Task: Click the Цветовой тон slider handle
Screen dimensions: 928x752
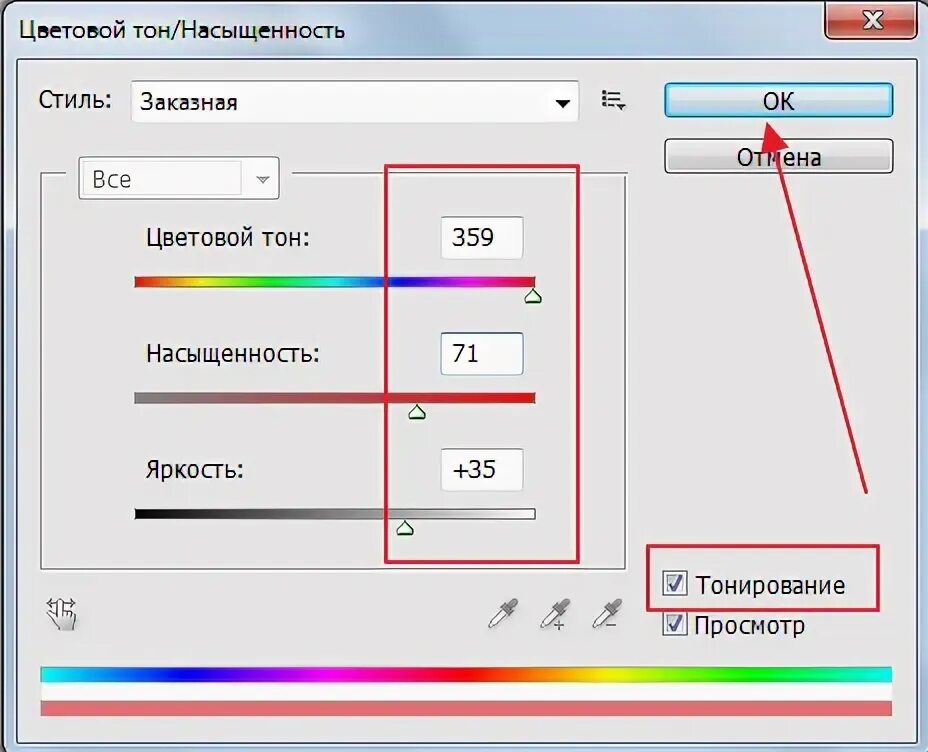Action: (533, 296)
